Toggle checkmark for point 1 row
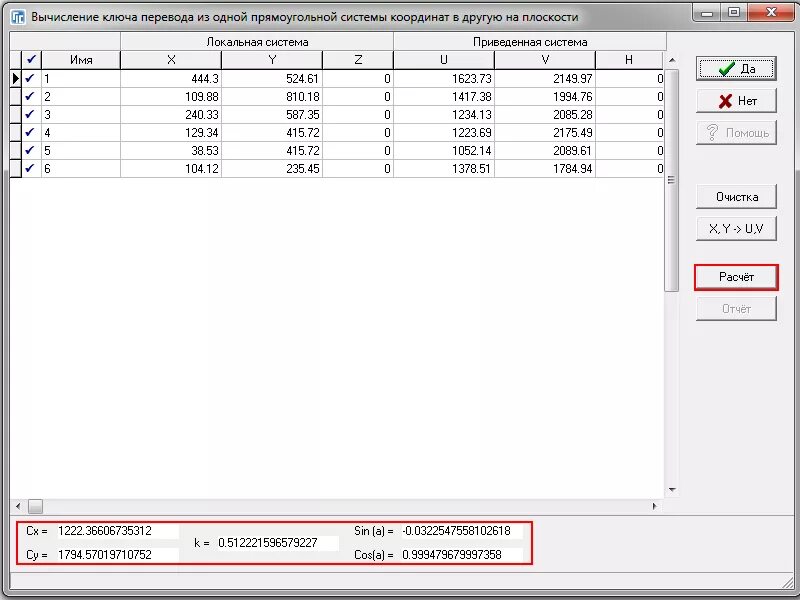 (31, 79)
